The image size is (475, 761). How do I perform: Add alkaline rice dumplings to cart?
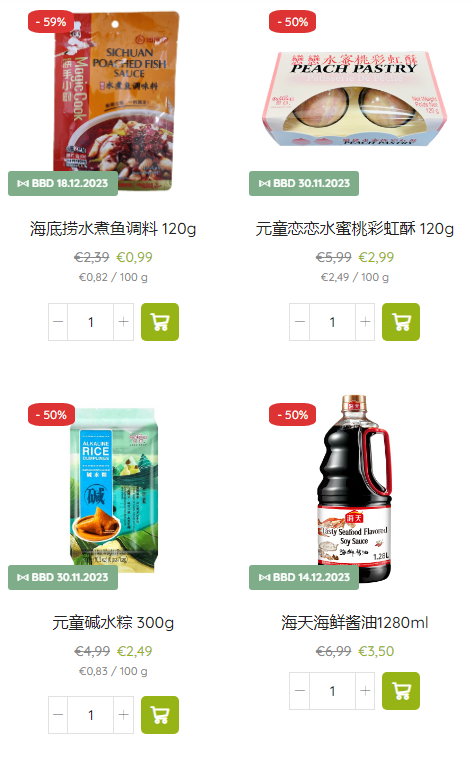160,715
